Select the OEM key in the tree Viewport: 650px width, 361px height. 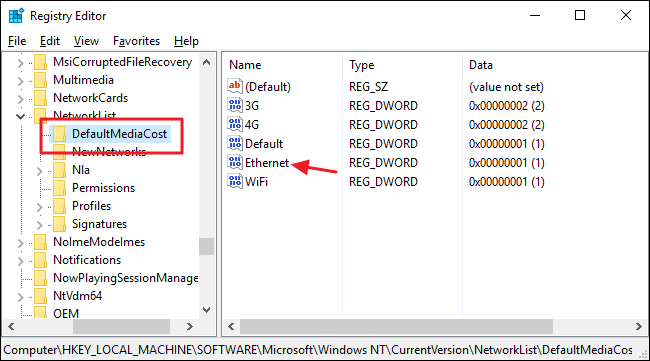coord(66,313)
